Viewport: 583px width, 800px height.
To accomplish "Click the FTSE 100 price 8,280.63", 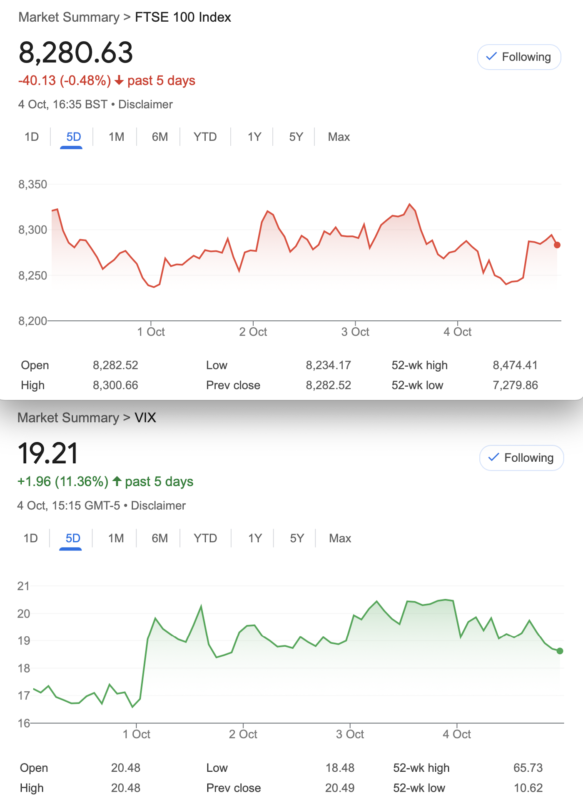I will pos(75,53).
